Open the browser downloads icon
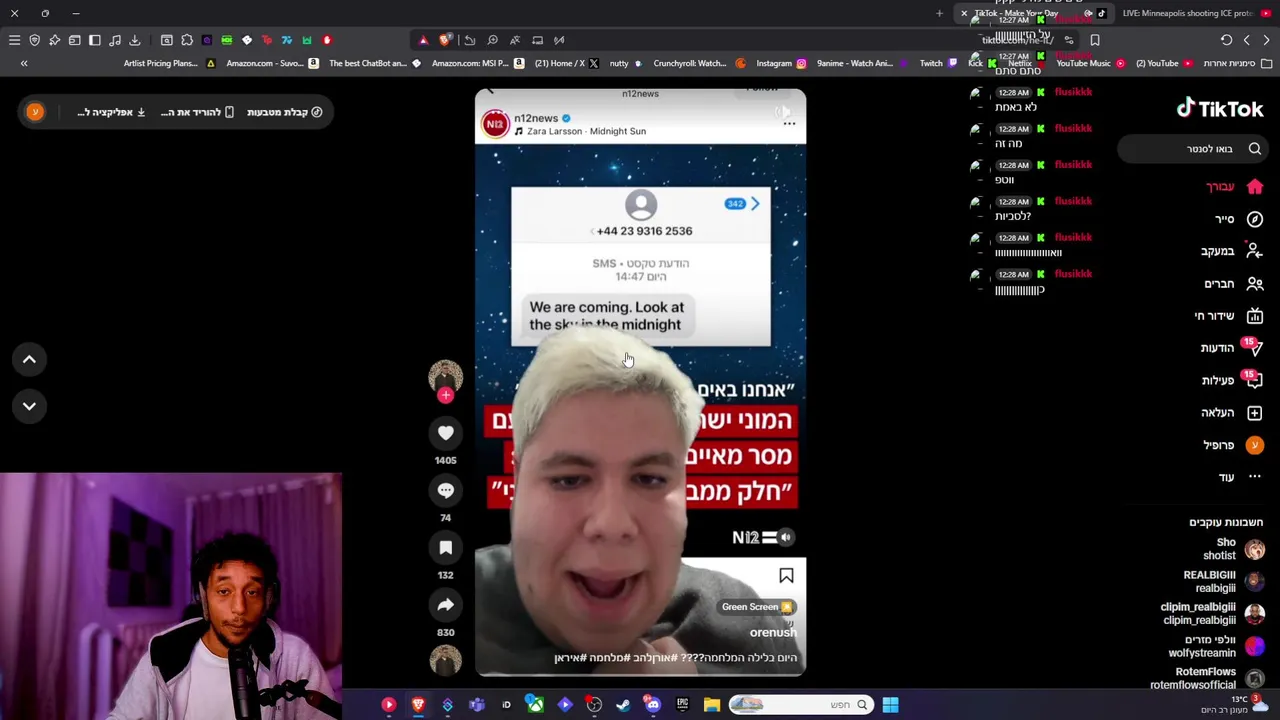This screenshot has width=1280, height=720. pyautogui.click(x=135, y=40)
